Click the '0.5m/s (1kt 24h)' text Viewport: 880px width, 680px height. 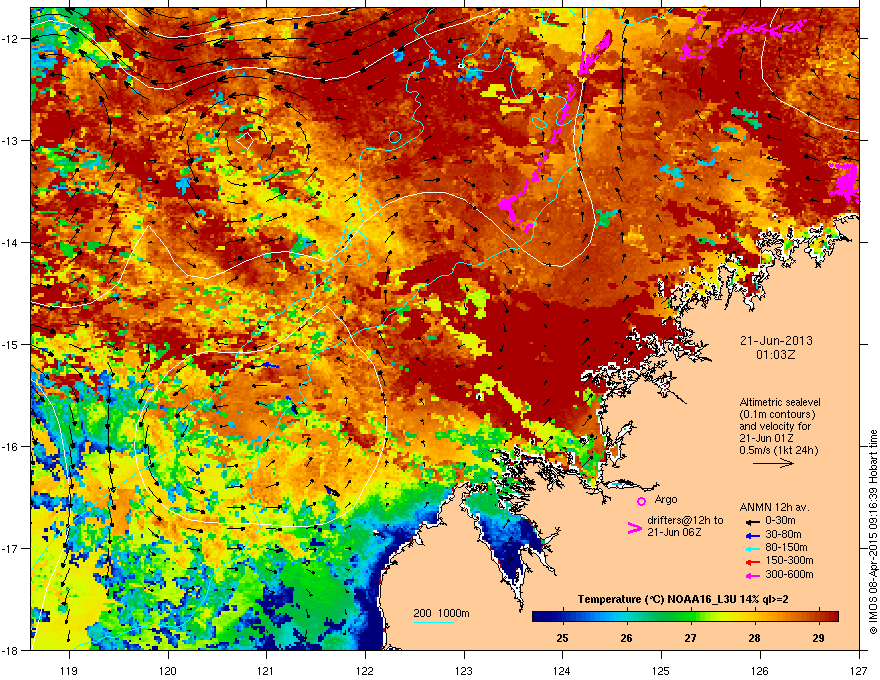pyautogui.click(x=779, y=450)
